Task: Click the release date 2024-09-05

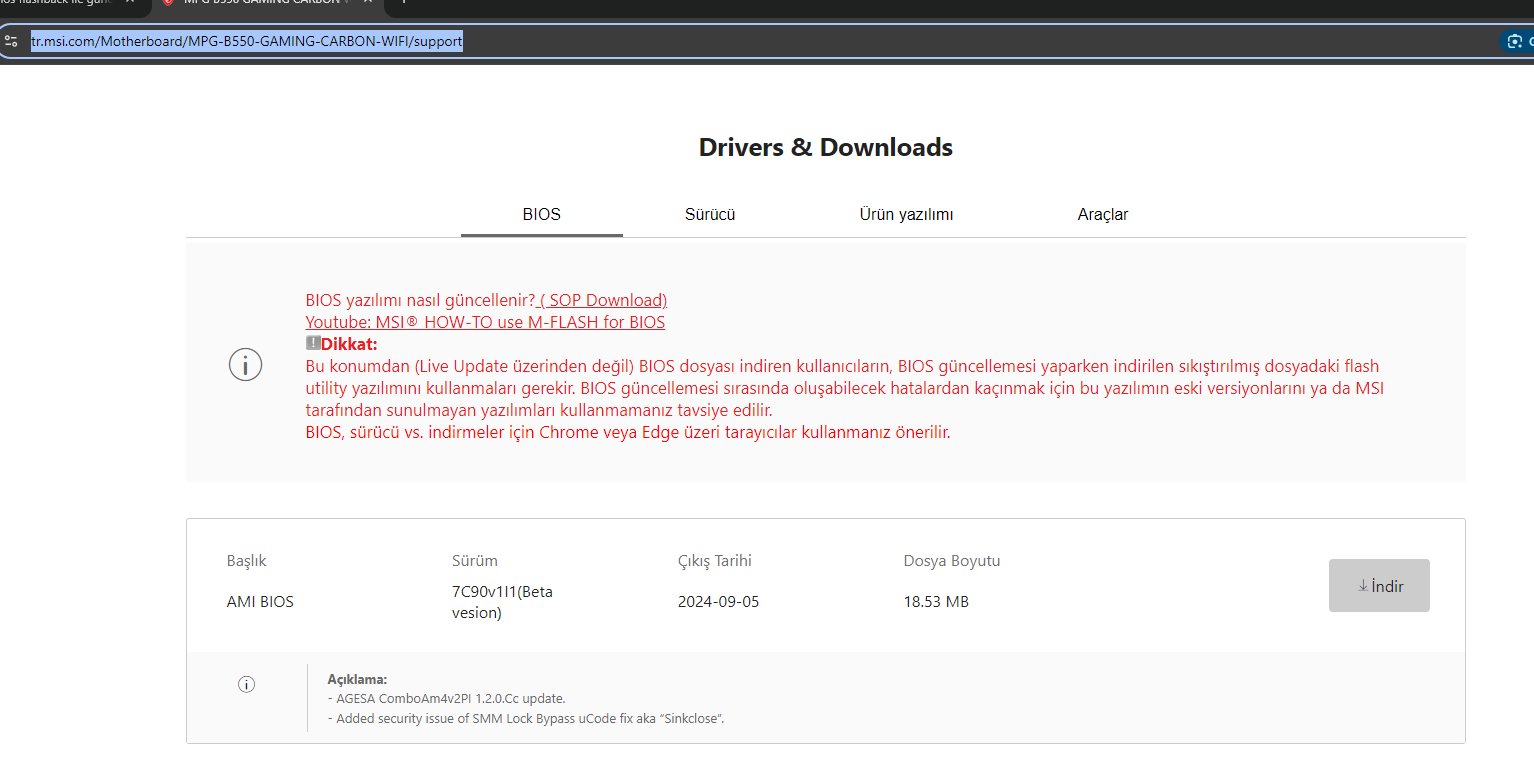Action: point(719,602)
